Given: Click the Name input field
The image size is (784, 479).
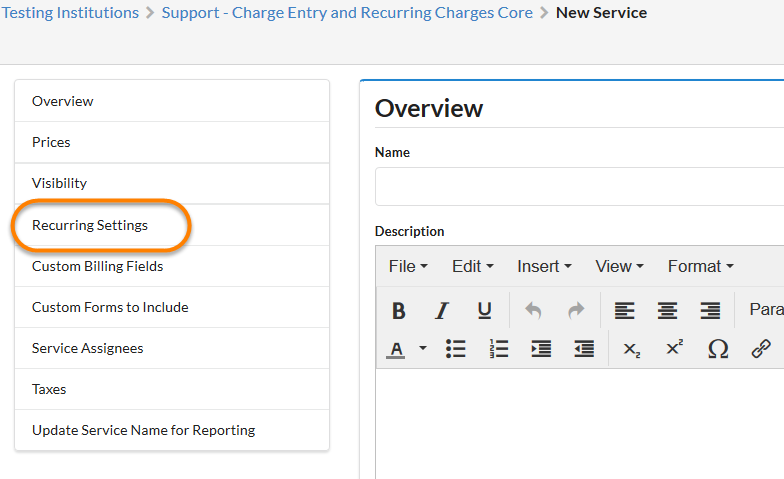Looking at the screenshot, I should click(x=579, y=186).
